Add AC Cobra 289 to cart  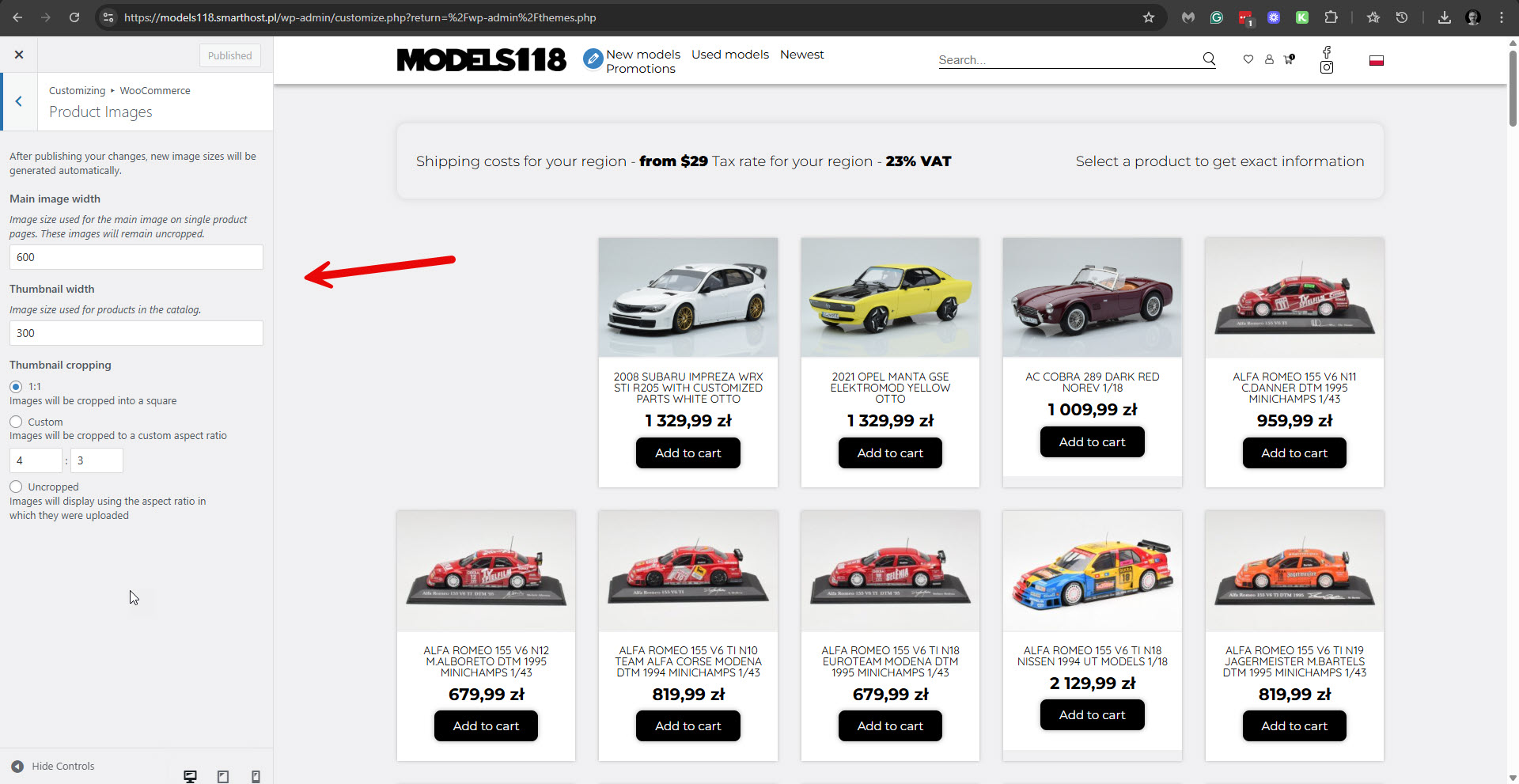click(x=1092, y=442)
